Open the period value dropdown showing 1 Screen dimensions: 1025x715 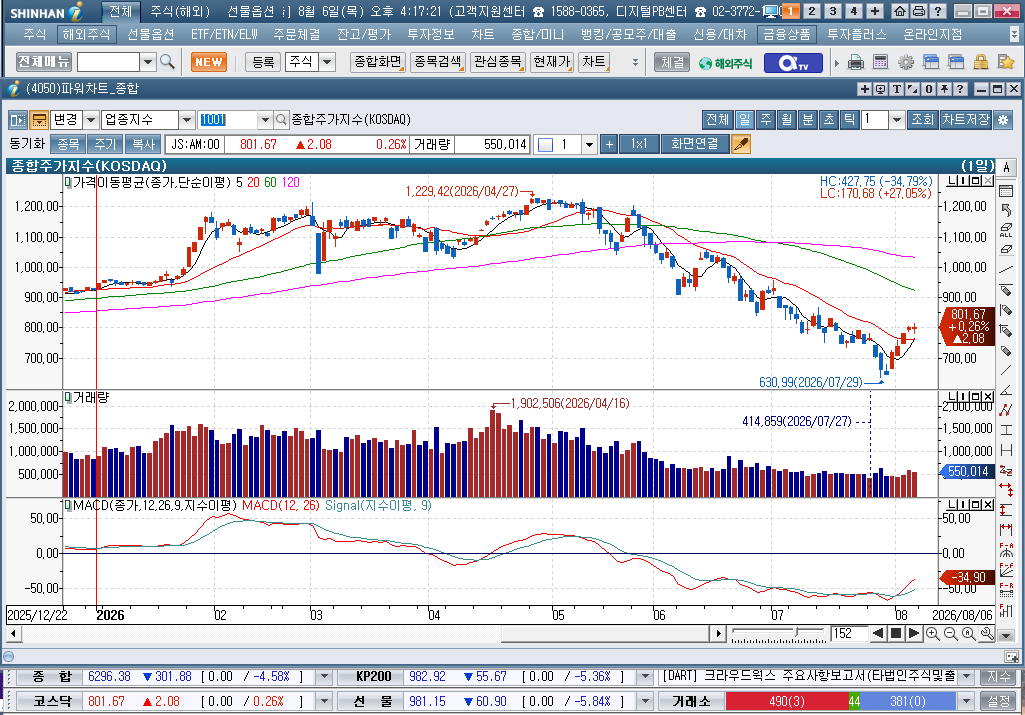(897, 120)
